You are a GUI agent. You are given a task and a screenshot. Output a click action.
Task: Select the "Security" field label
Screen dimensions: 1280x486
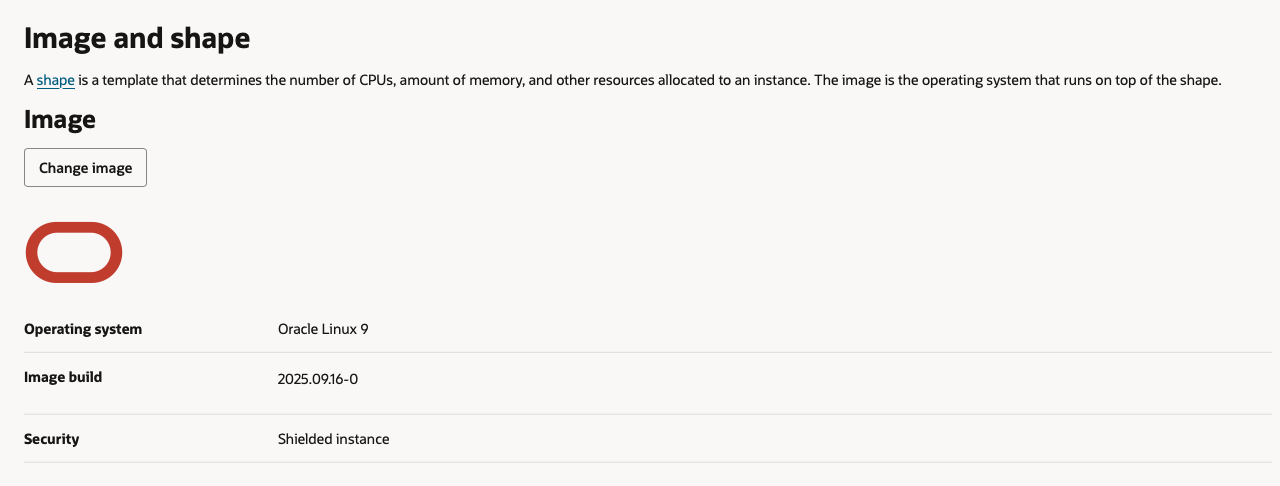(x=52, y=439)
